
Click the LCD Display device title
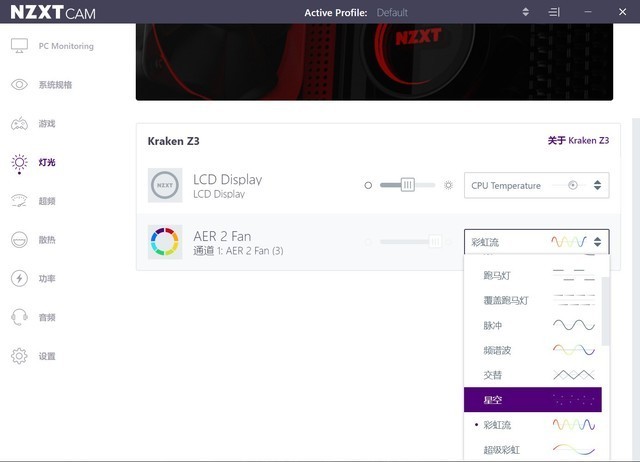click(x=227, y=179)
